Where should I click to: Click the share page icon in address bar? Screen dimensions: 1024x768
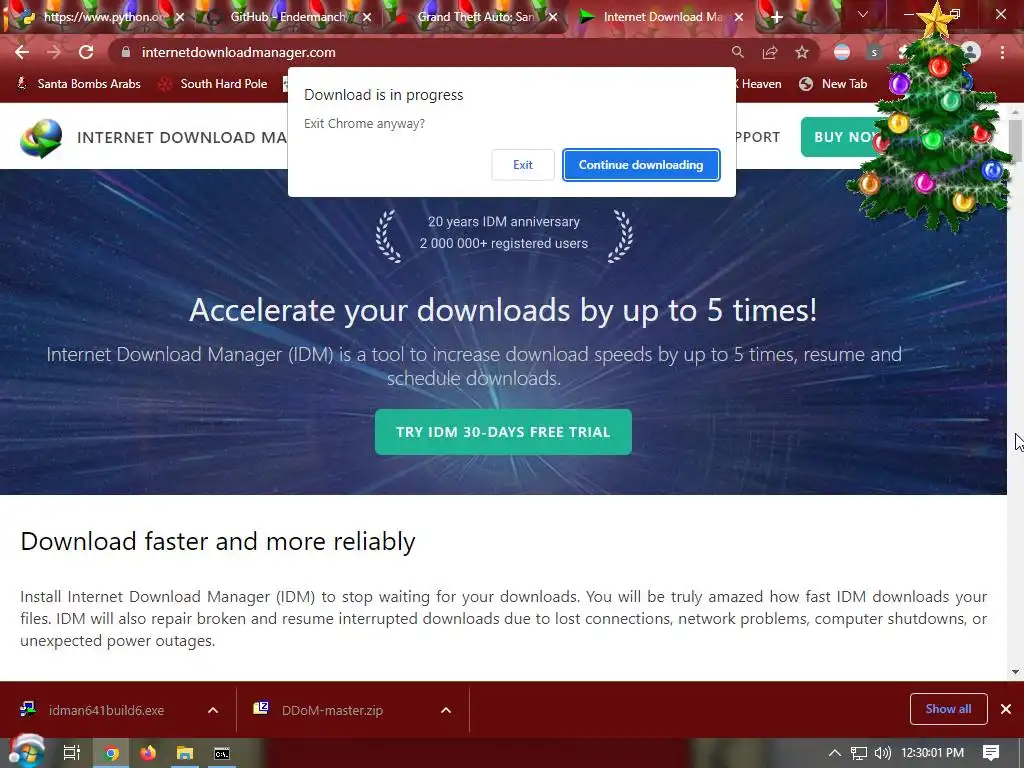[x=770, y=52]
